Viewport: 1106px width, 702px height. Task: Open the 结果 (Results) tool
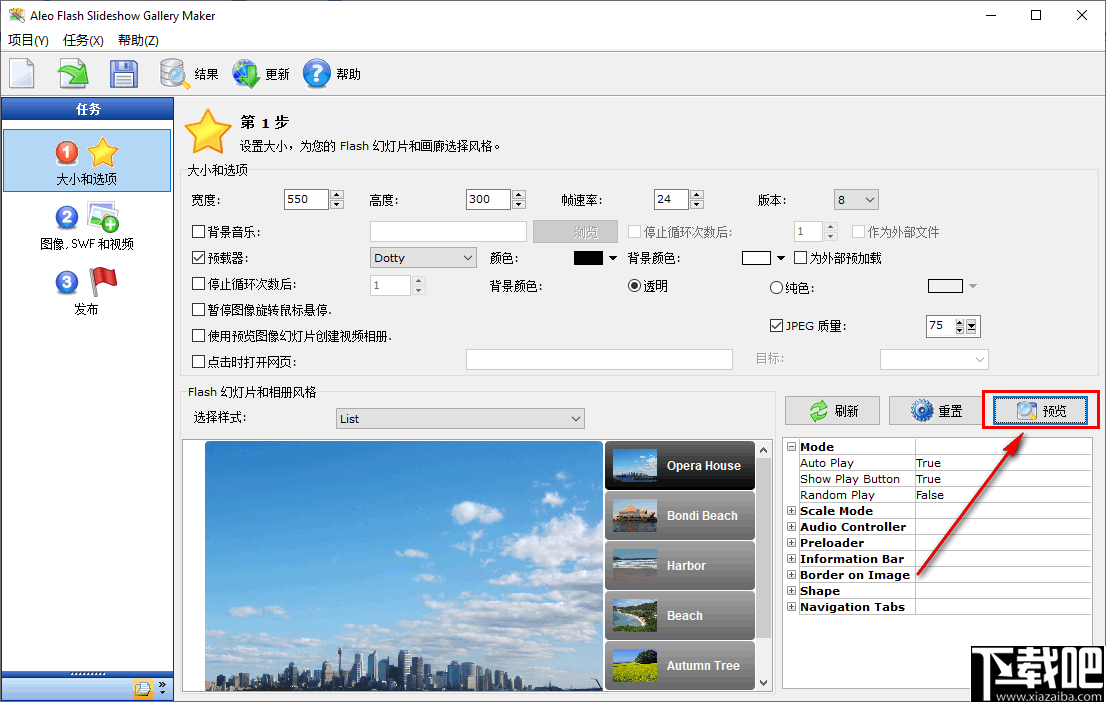point(189,73)
